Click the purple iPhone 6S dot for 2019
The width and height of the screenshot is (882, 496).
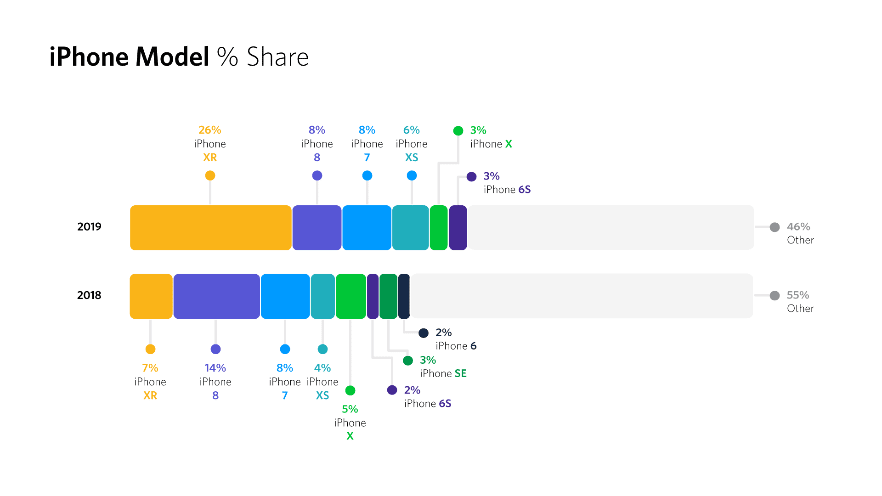click(x=472, y=176)
